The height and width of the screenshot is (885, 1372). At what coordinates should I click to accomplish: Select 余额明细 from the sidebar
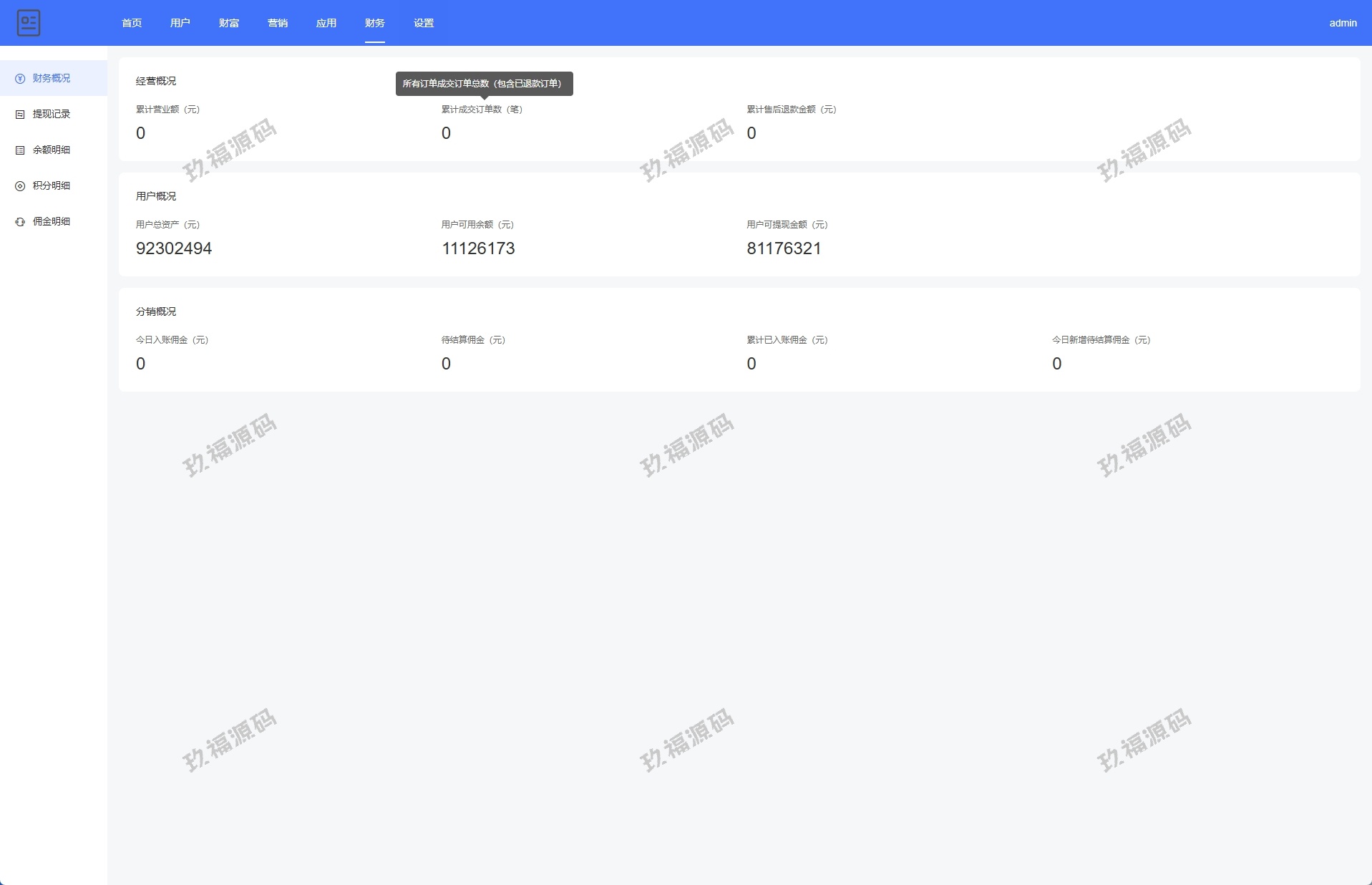click(x=52, y=150)
